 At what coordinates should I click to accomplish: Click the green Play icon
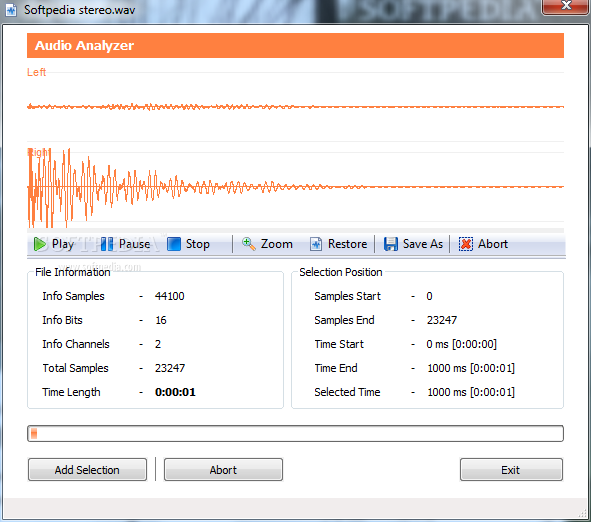(x=39, y=244)
